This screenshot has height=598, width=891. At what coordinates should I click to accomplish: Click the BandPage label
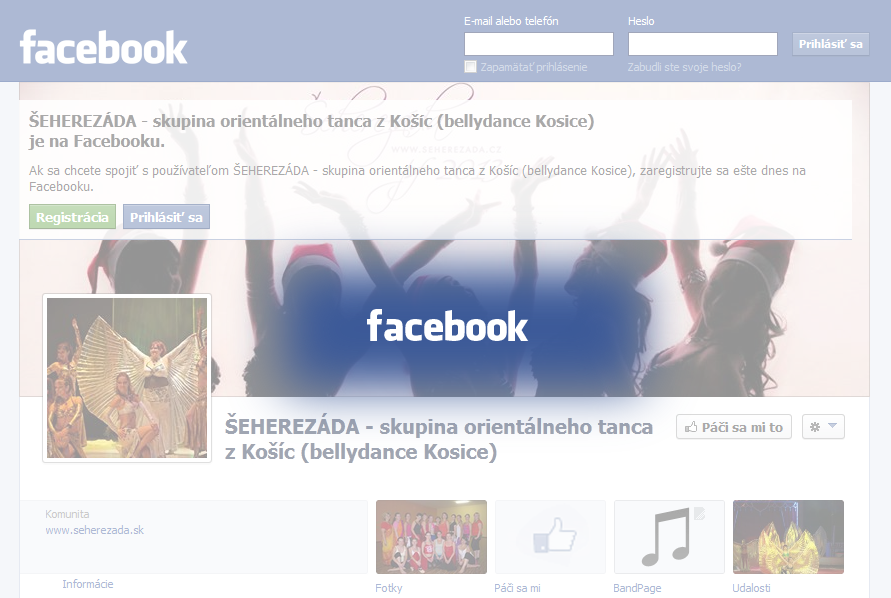(x=637, y=588)
